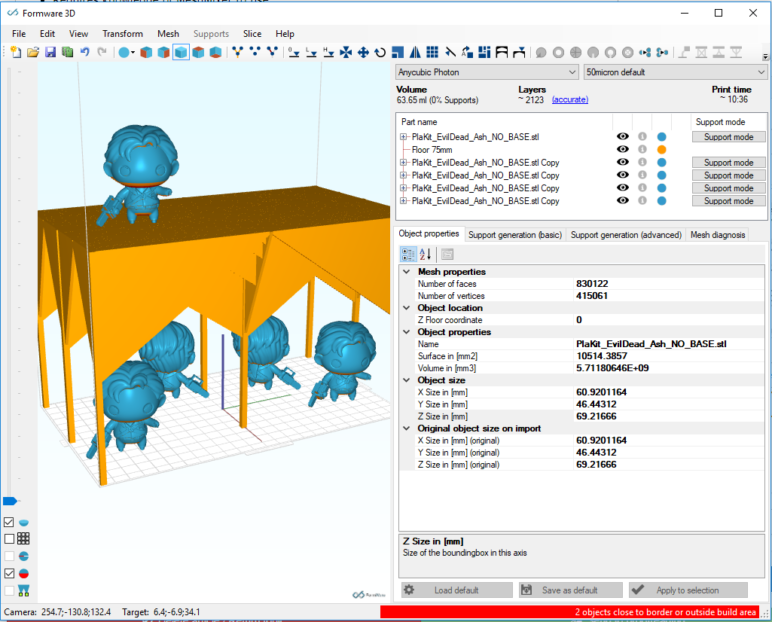This screenshot has width=772, height=622.
Task: Open the File menu
Action: 19,33
